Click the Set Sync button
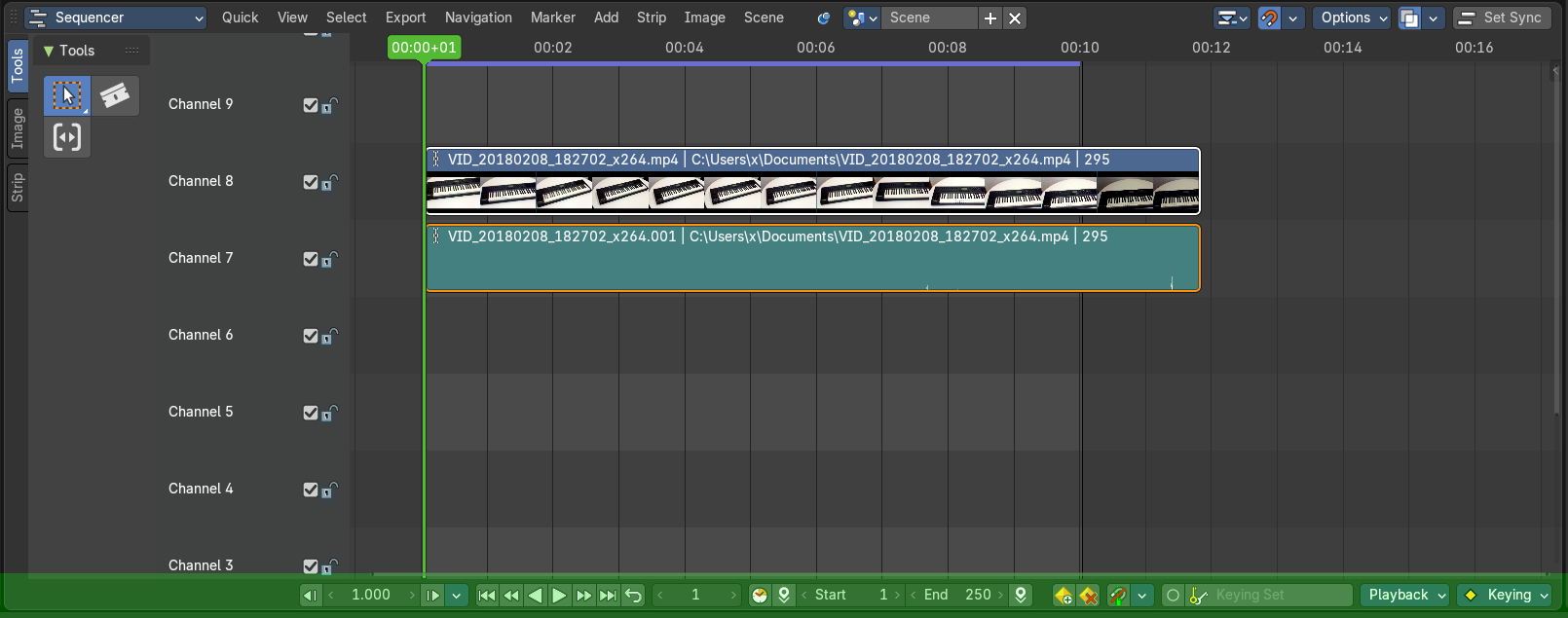1568x618 pixels. pos(1502,18)
